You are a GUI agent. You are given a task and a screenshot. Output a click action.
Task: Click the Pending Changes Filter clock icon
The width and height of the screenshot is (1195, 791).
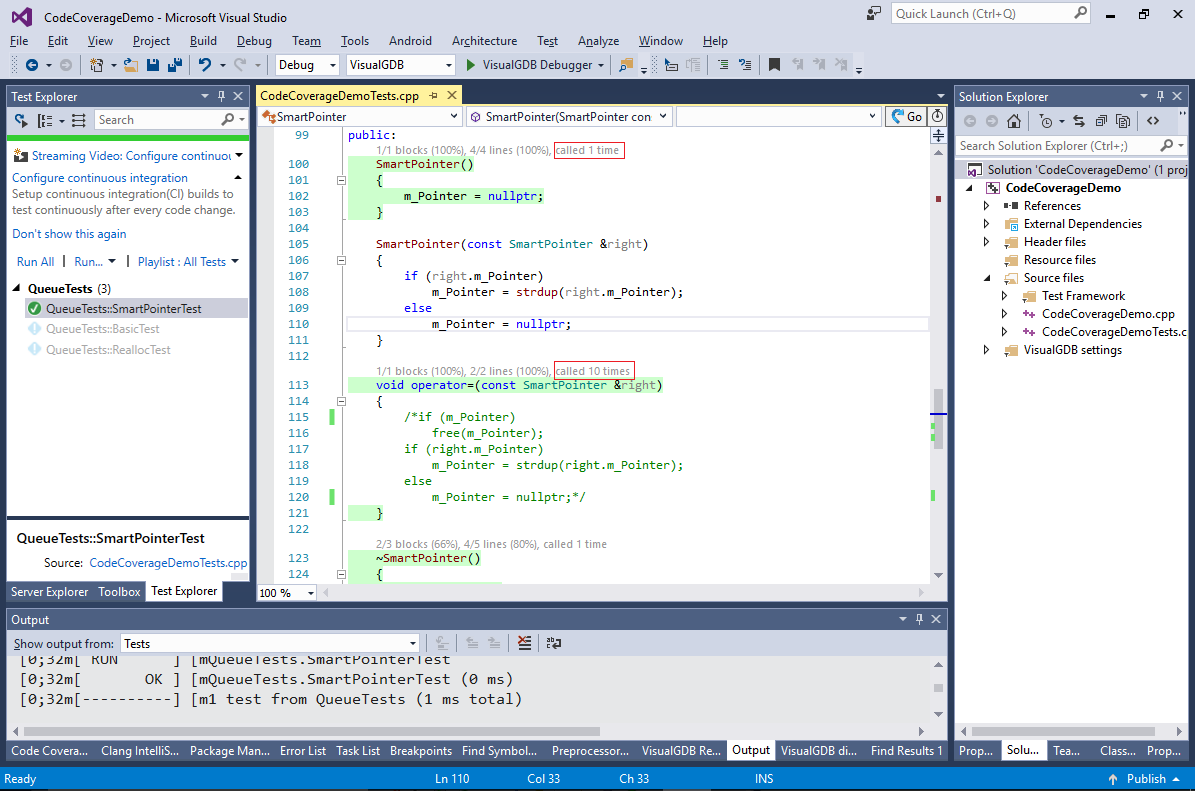coord(1046,121)
